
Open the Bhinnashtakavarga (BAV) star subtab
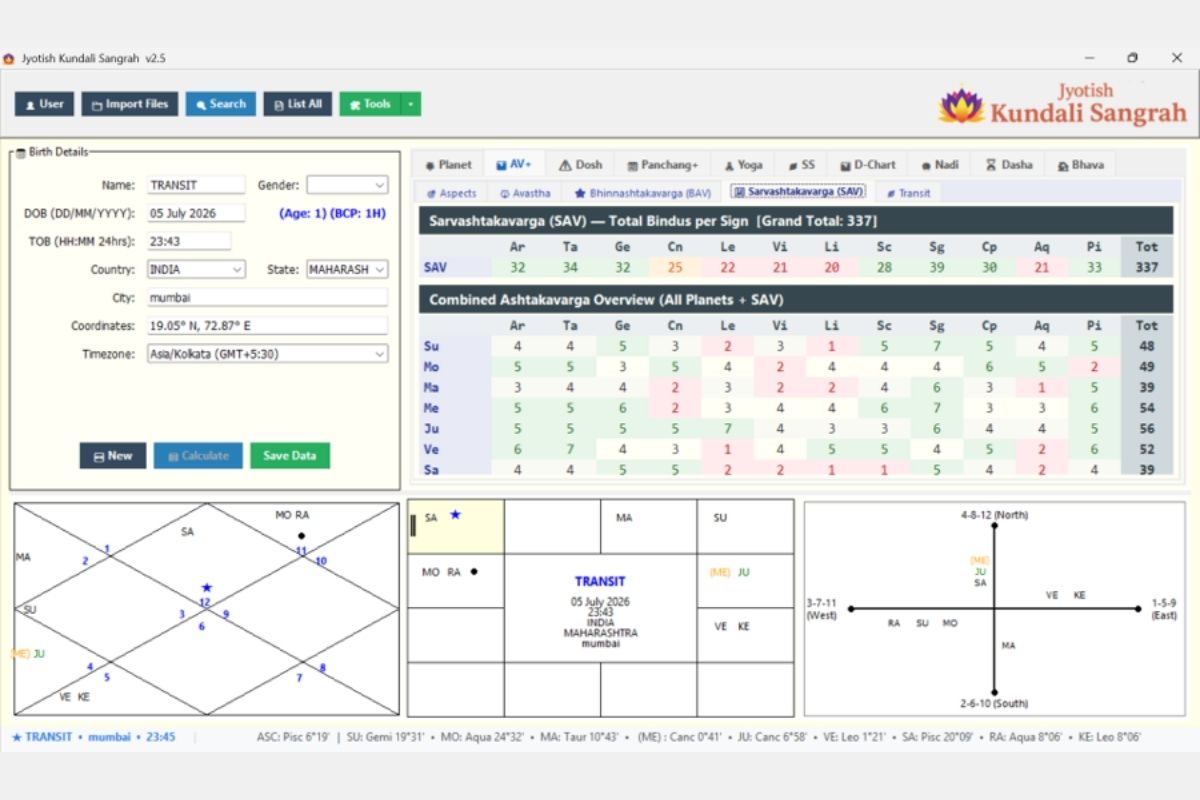[643, 192]
